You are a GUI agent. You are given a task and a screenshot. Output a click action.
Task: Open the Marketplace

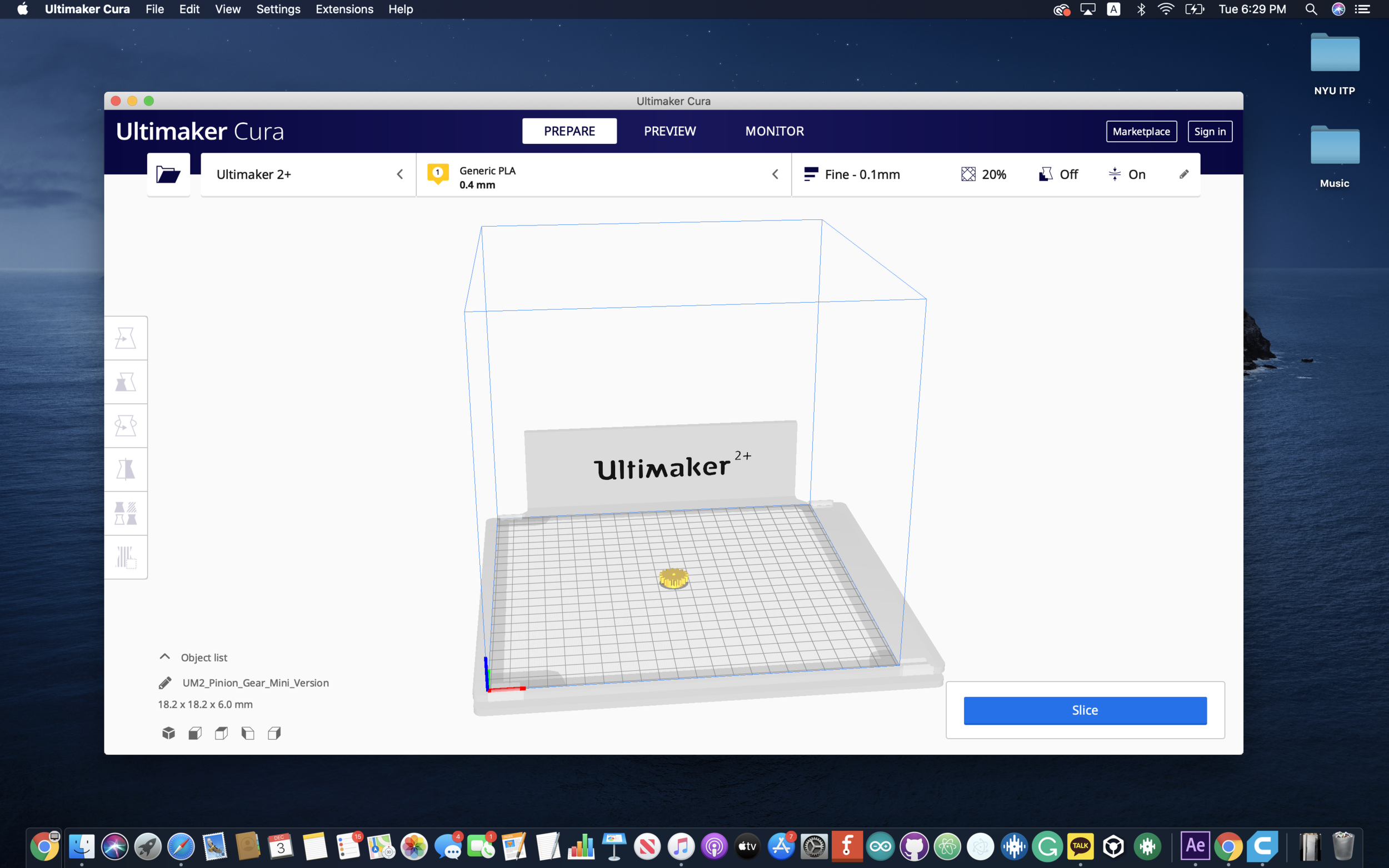pos(1141,132)
